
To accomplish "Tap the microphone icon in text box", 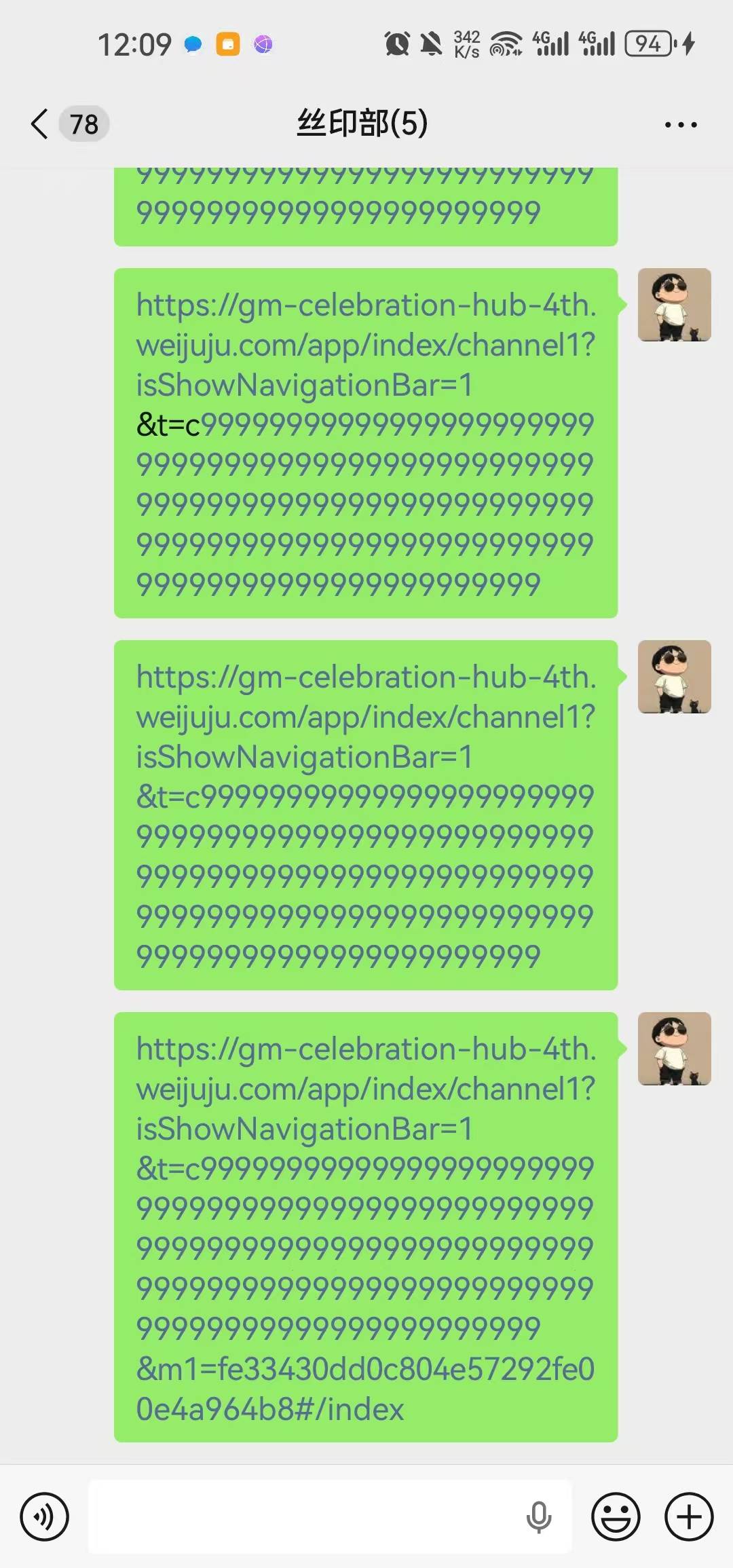I will coord(539,1517).
